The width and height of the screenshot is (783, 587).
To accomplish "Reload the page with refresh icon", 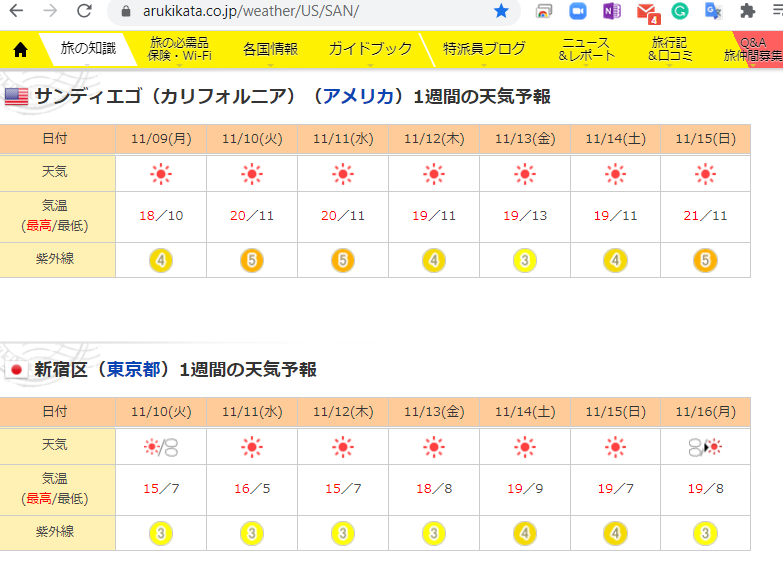I will [84, 10].
